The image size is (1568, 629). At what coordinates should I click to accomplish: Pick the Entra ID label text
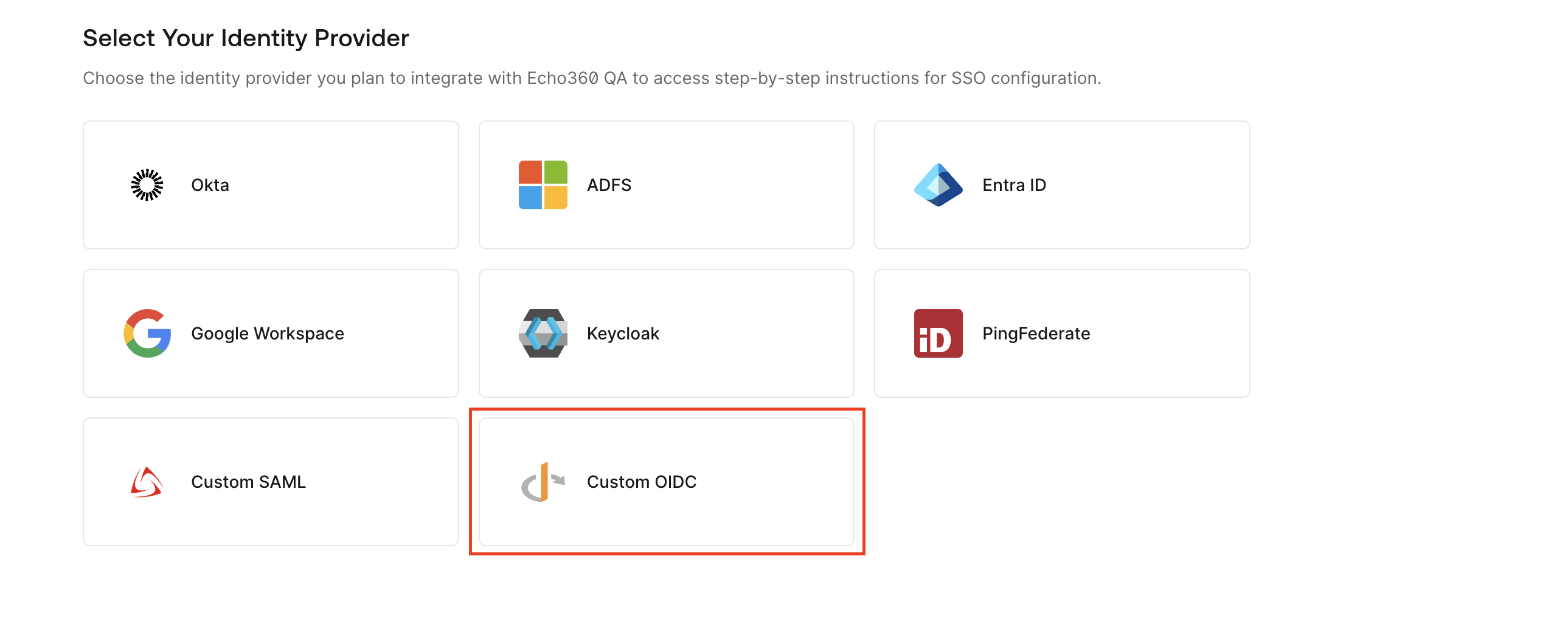click(x=1013, y=184)
